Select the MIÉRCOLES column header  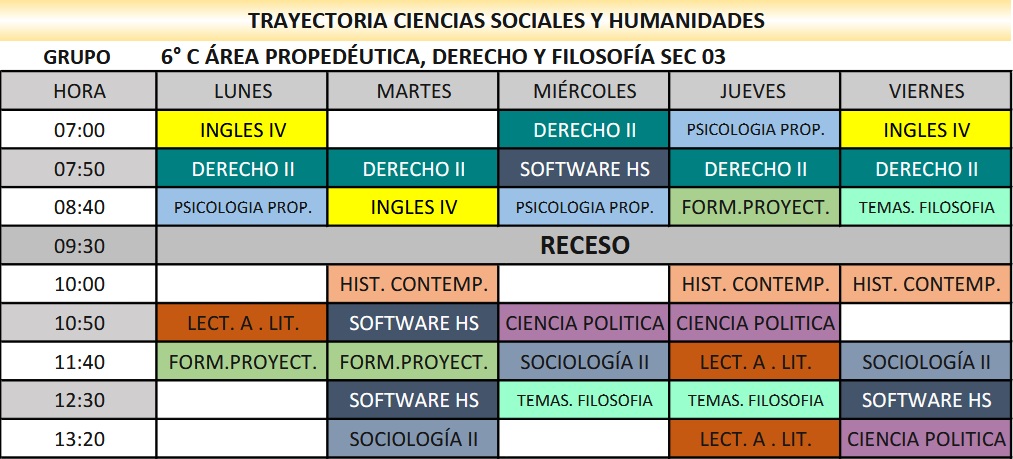pos(585,91)
